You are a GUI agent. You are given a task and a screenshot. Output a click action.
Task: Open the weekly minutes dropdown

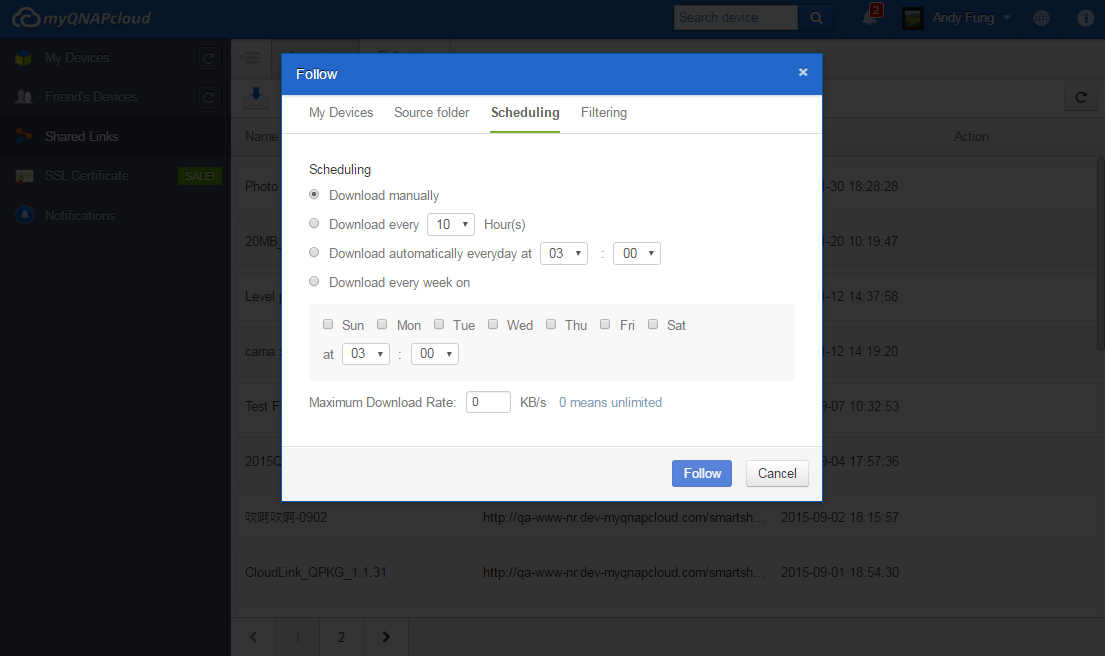(434, 354)
